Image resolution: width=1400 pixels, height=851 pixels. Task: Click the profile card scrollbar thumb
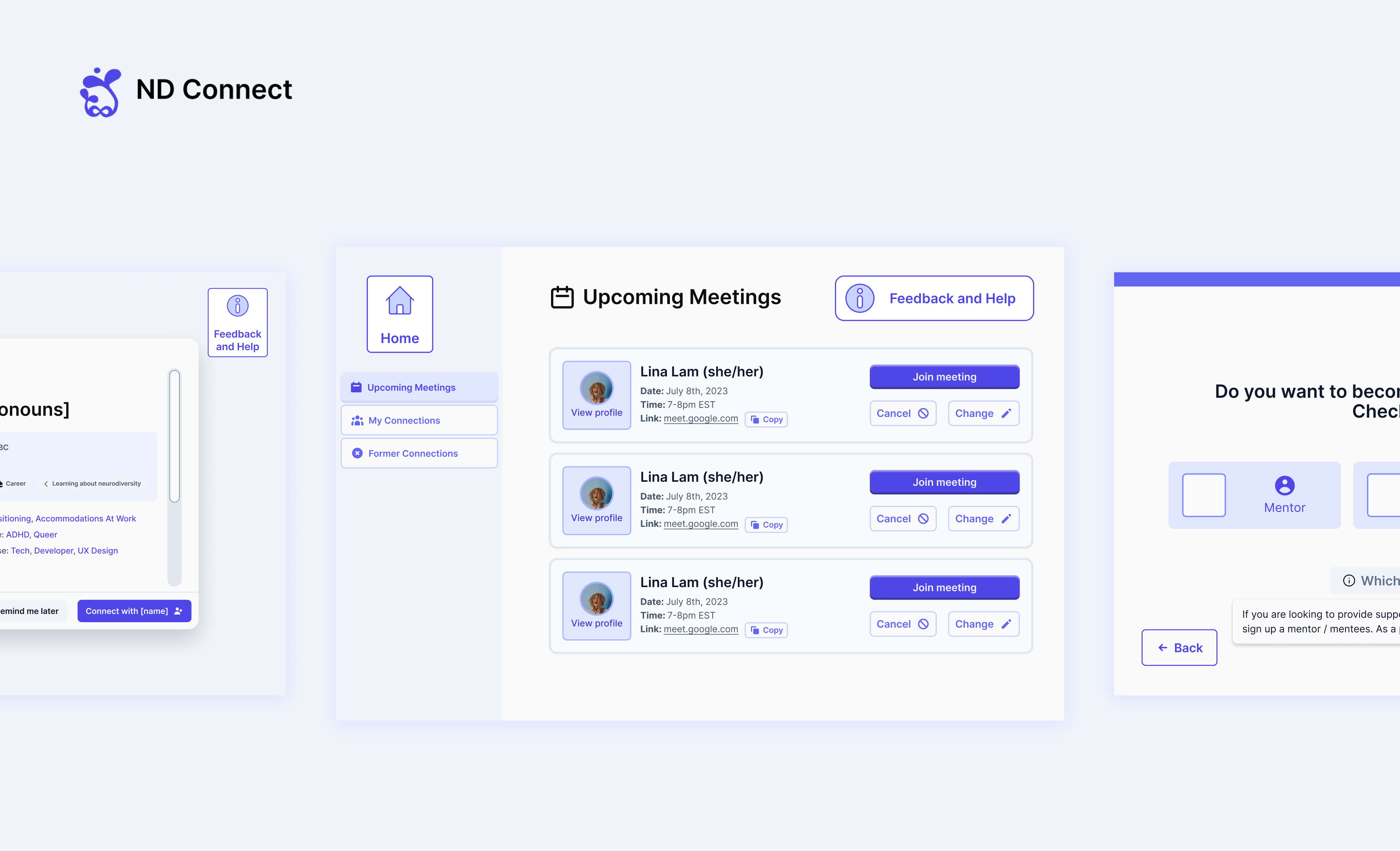pyautogui.click(x=174, y=436)
